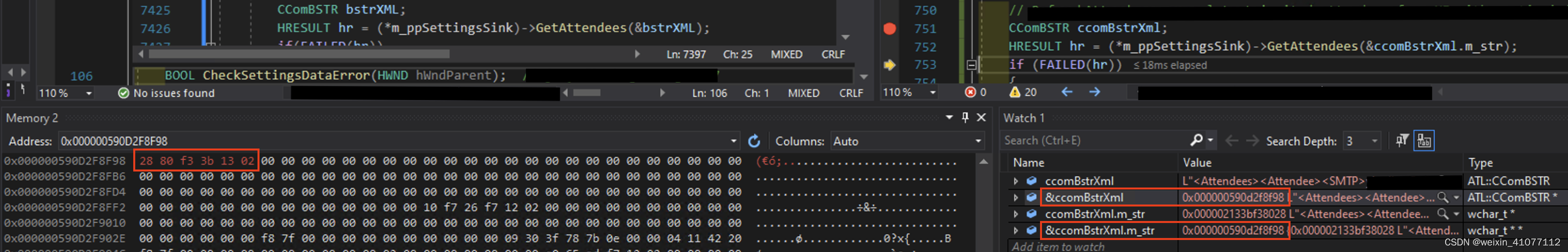Open the right editor 110 % zoom dropdown
The height and width of the screenshot is (252, 1568).
coord(933,92)
